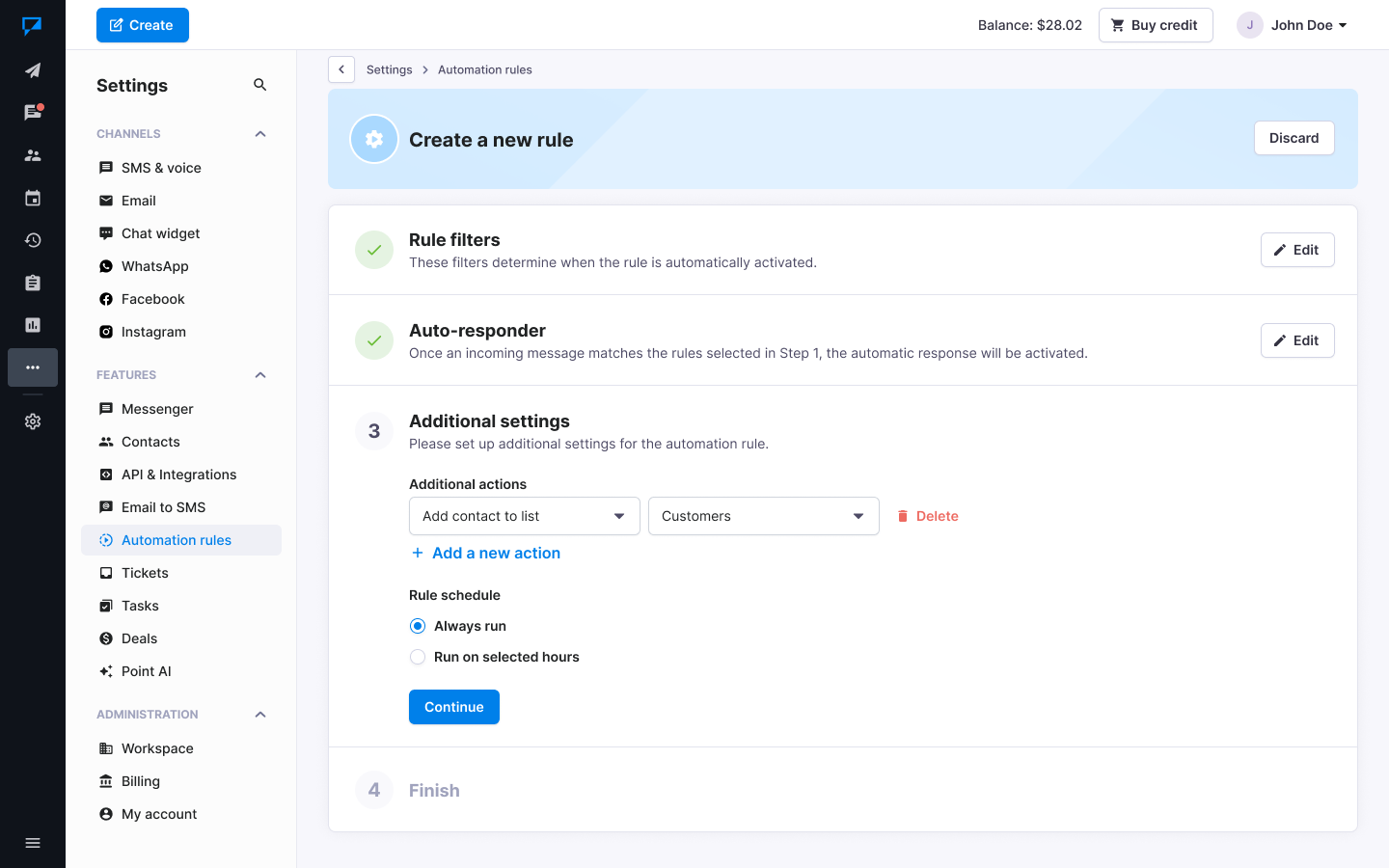Expand the hamburger menu at bottom left
The height and width of the screenshot is (868, 1389).
33,843
